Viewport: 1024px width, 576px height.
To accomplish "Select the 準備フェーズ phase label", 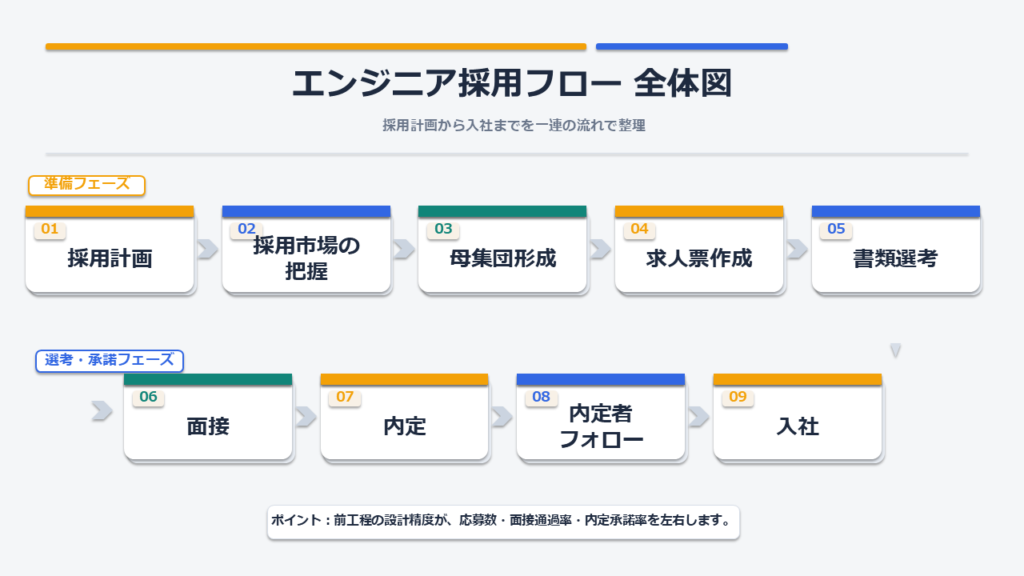I will (x=87, y=185).
